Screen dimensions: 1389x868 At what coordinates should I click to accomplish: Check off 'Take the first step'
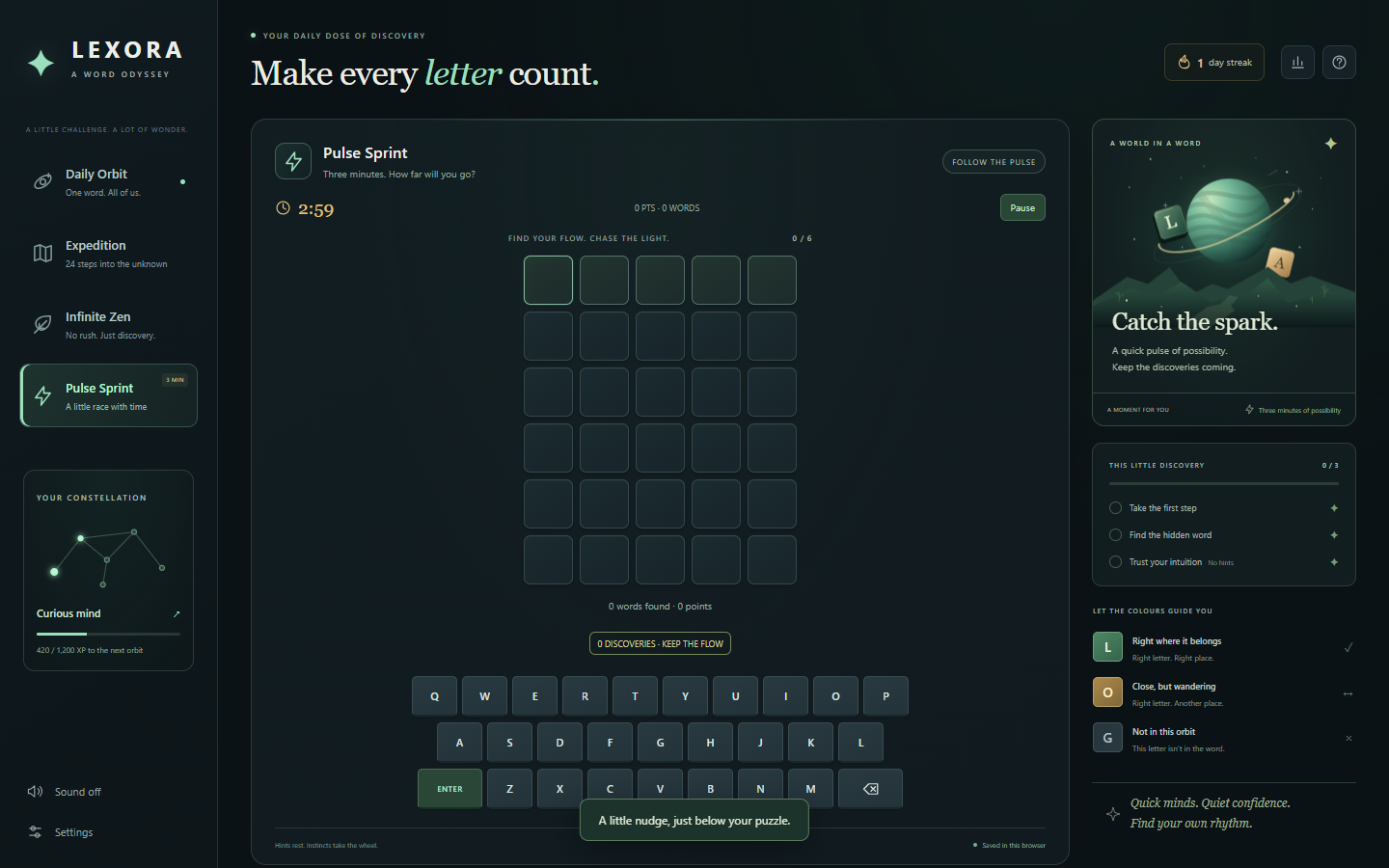click(x=1116, y=508)
